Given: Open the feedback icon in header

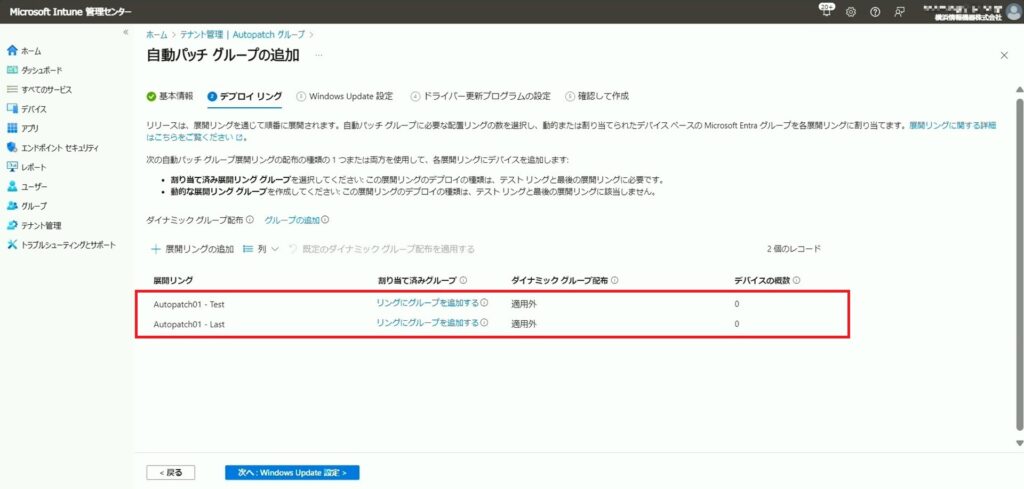Looking at the screenshot, I should [900, 12].
